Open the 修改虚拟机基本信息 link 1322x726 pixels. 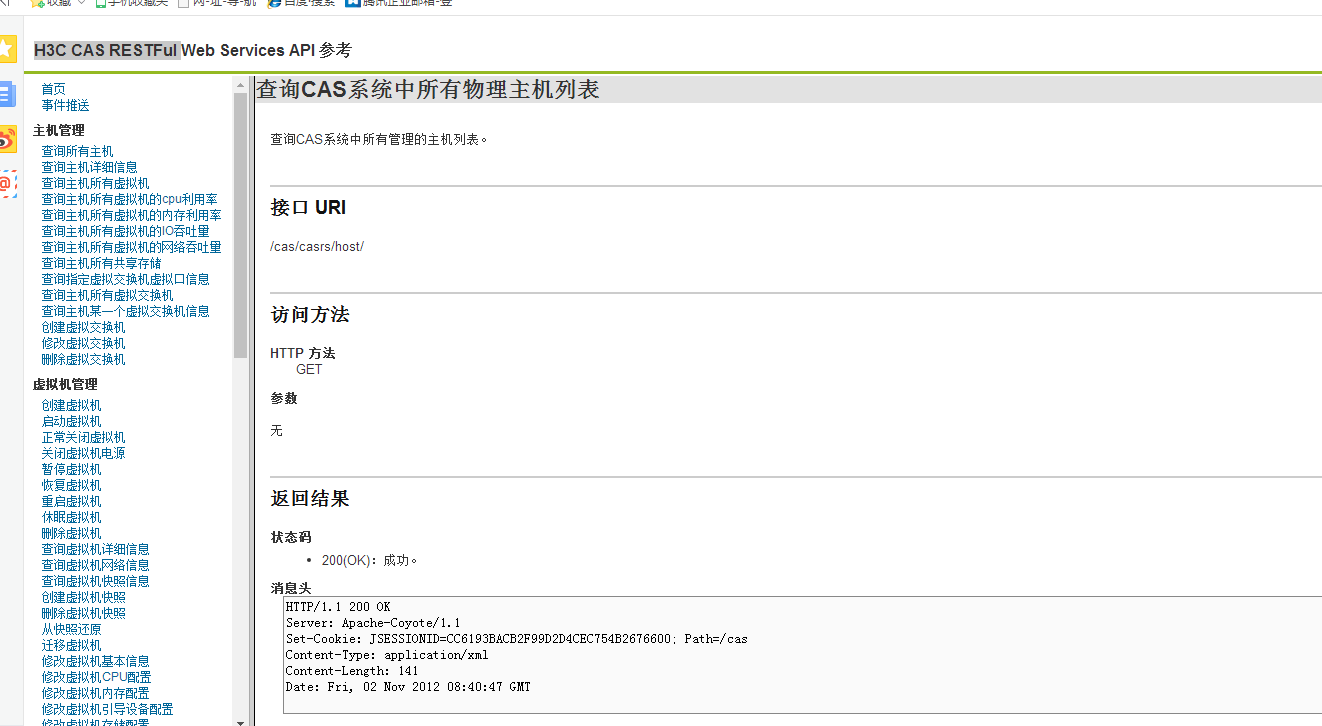(95, 661)
